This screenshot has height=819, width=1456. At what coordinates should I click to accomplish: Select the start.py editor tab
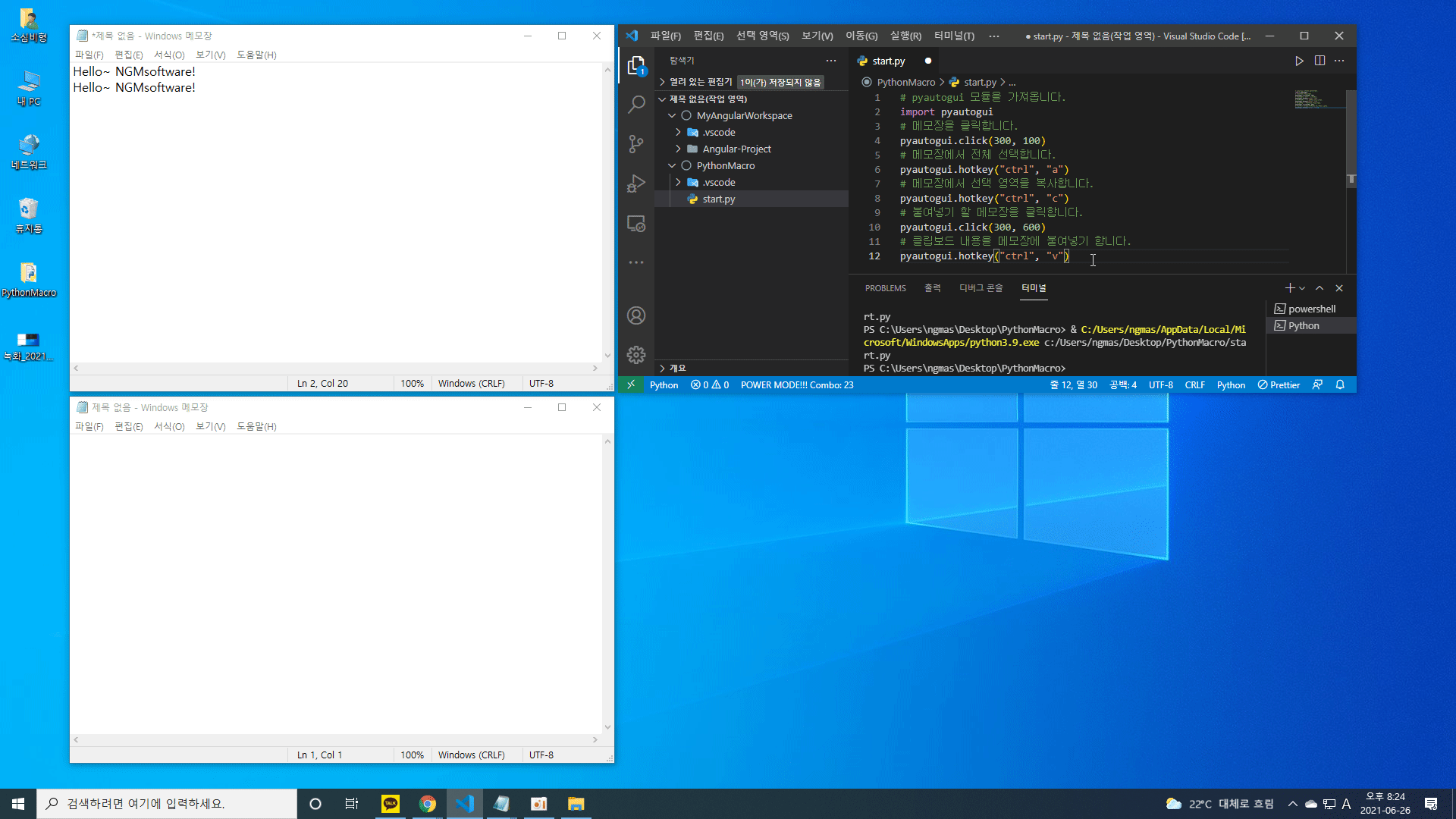(895, 61)
